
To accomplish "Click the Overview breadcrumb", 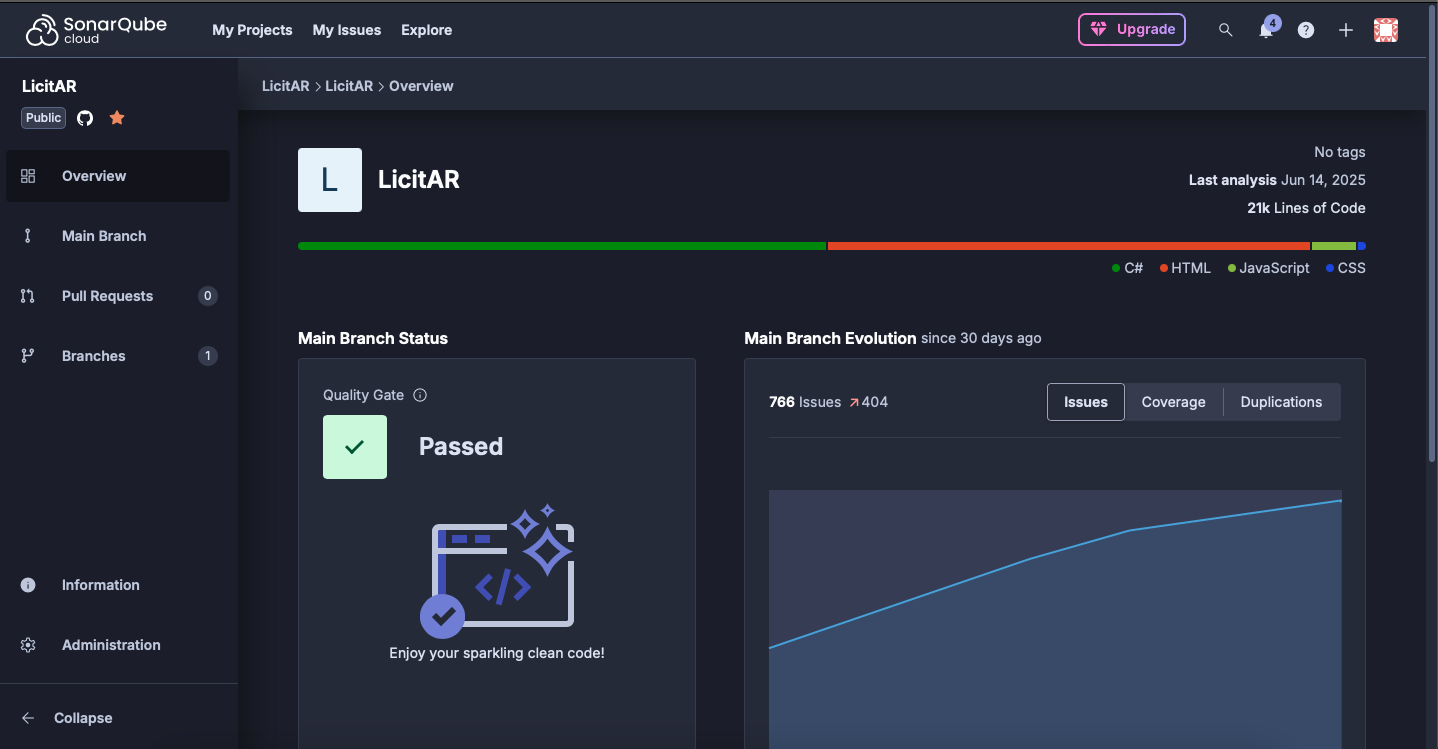I will tap(421, 86).
